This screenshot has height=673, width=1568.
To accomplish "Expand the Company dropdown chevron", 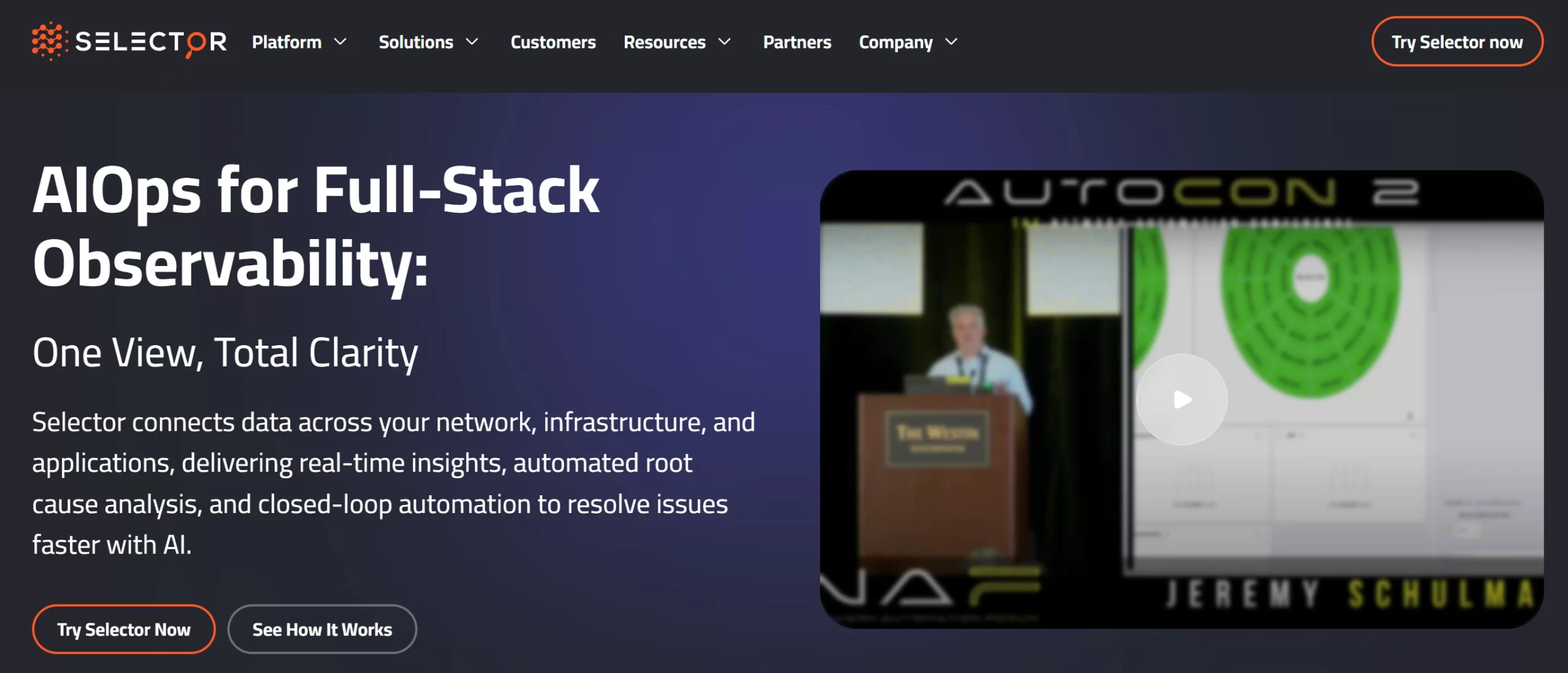I will tap(951, 42).
